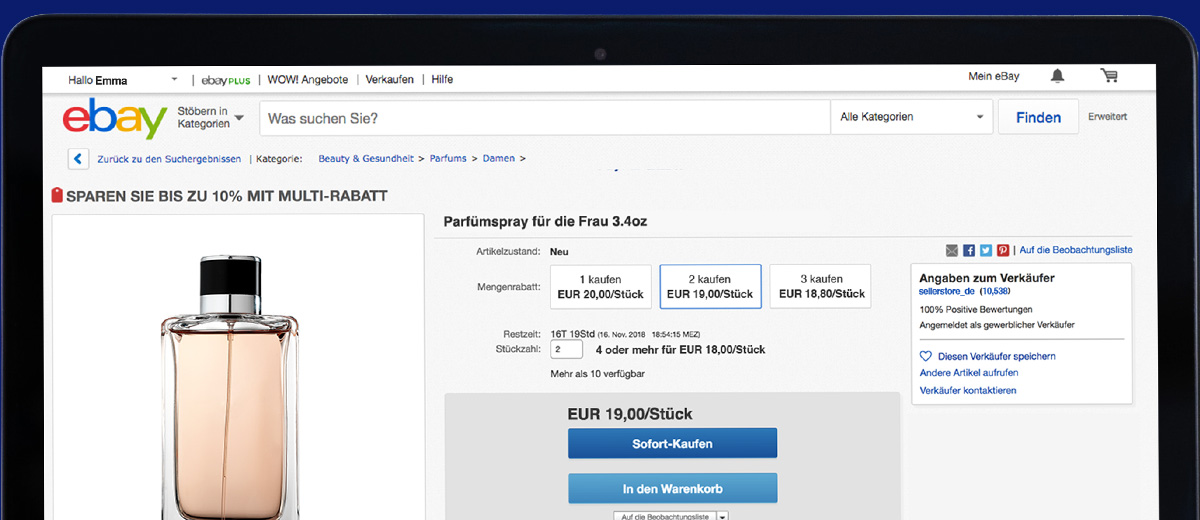The width and height of the screenshot is (1200, 520).
Task: Click the Finden search button
Action: pos(1039,117)
